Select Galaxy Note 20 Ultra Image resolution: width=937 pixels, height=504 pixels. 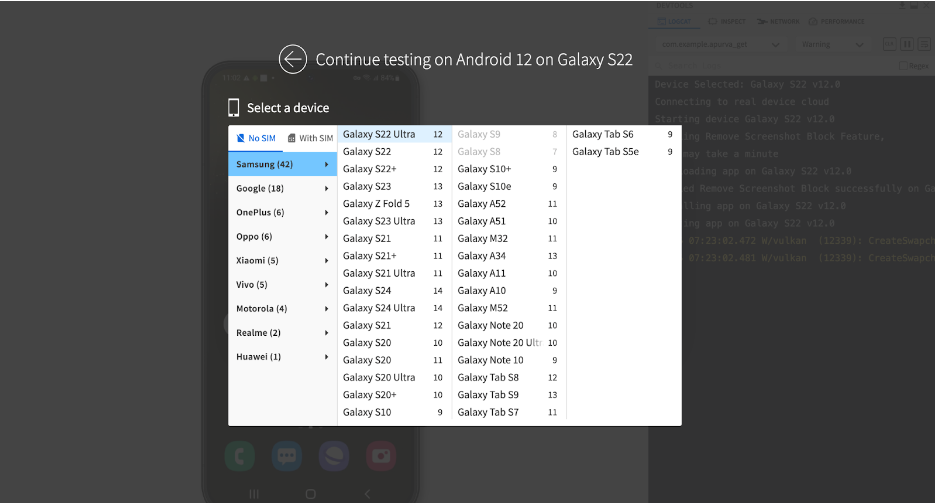509,343
